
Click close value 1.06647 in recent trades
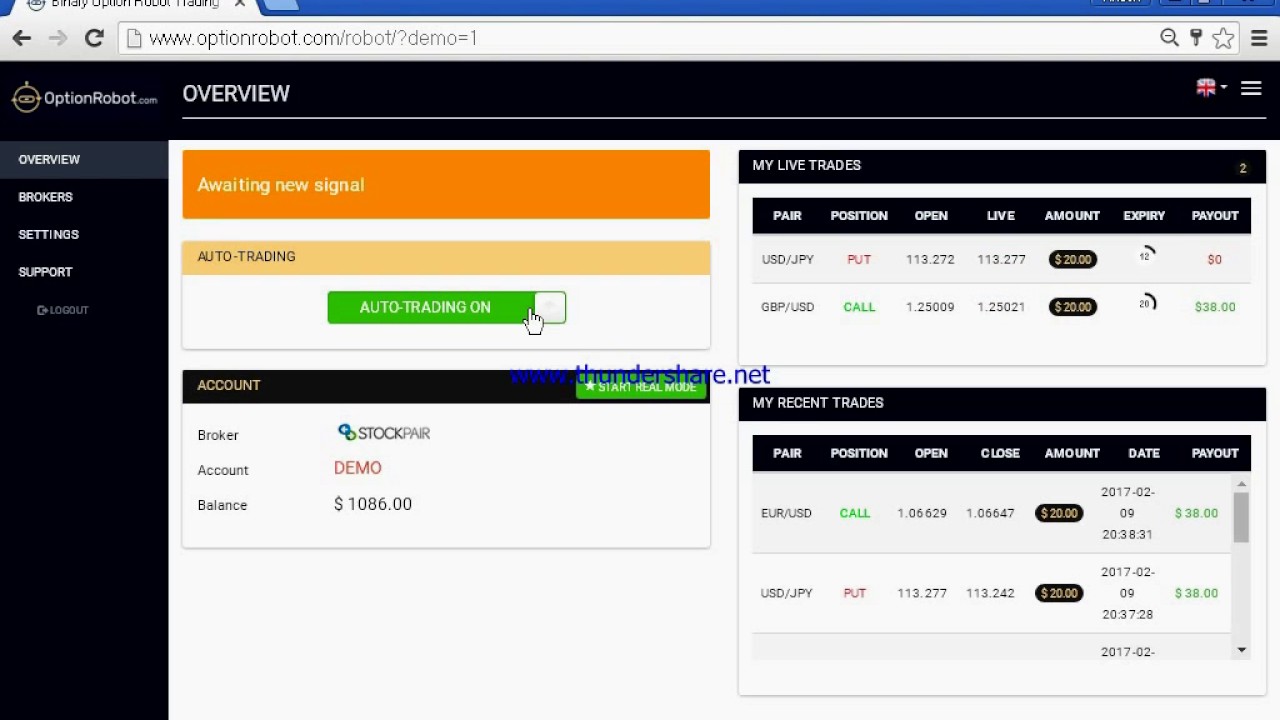[990, 513]
